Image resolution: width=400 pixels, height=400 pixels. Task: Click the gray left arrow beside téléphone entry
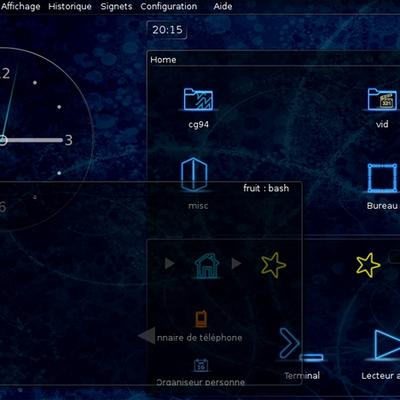click(147, 335)
